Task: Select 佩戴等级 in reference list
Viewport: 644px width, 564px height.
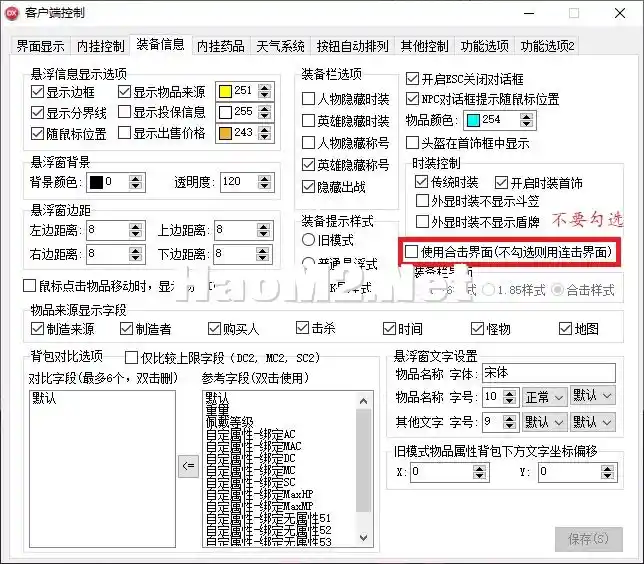Action: (x=230, y=422)
